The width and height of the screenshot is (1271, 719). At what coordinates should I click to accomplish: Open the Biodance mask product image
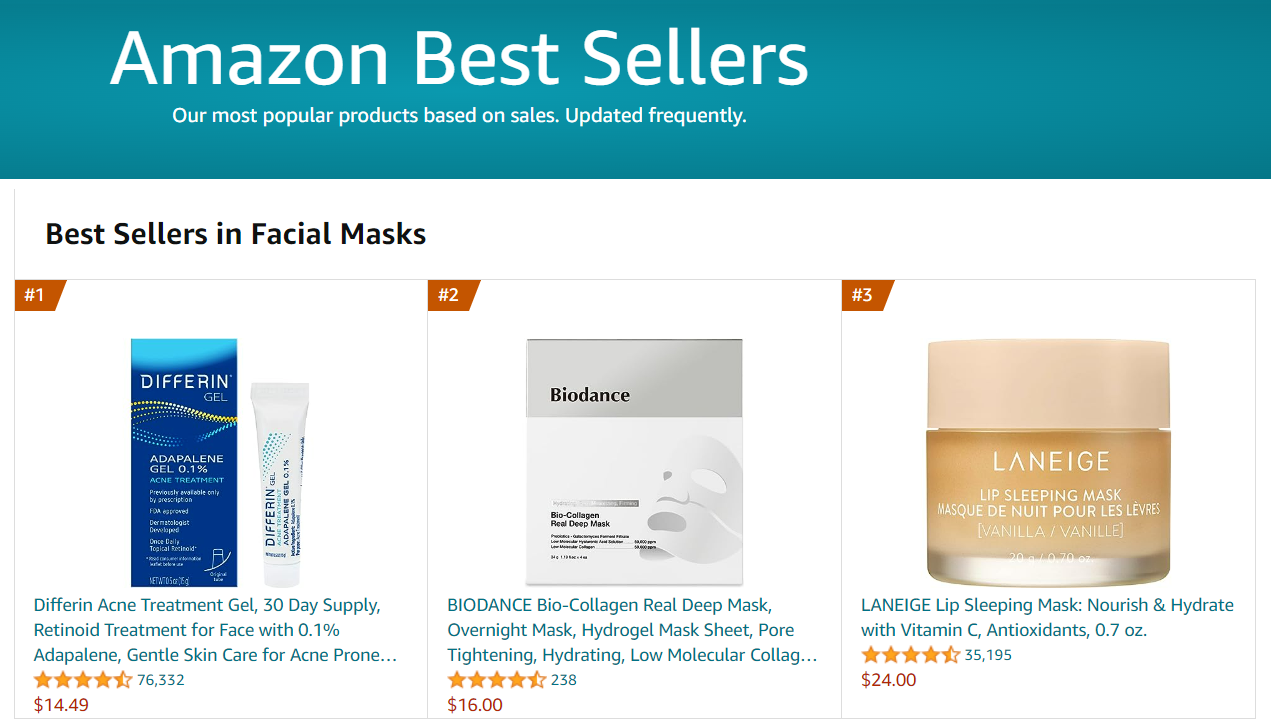tap(634, 462)
